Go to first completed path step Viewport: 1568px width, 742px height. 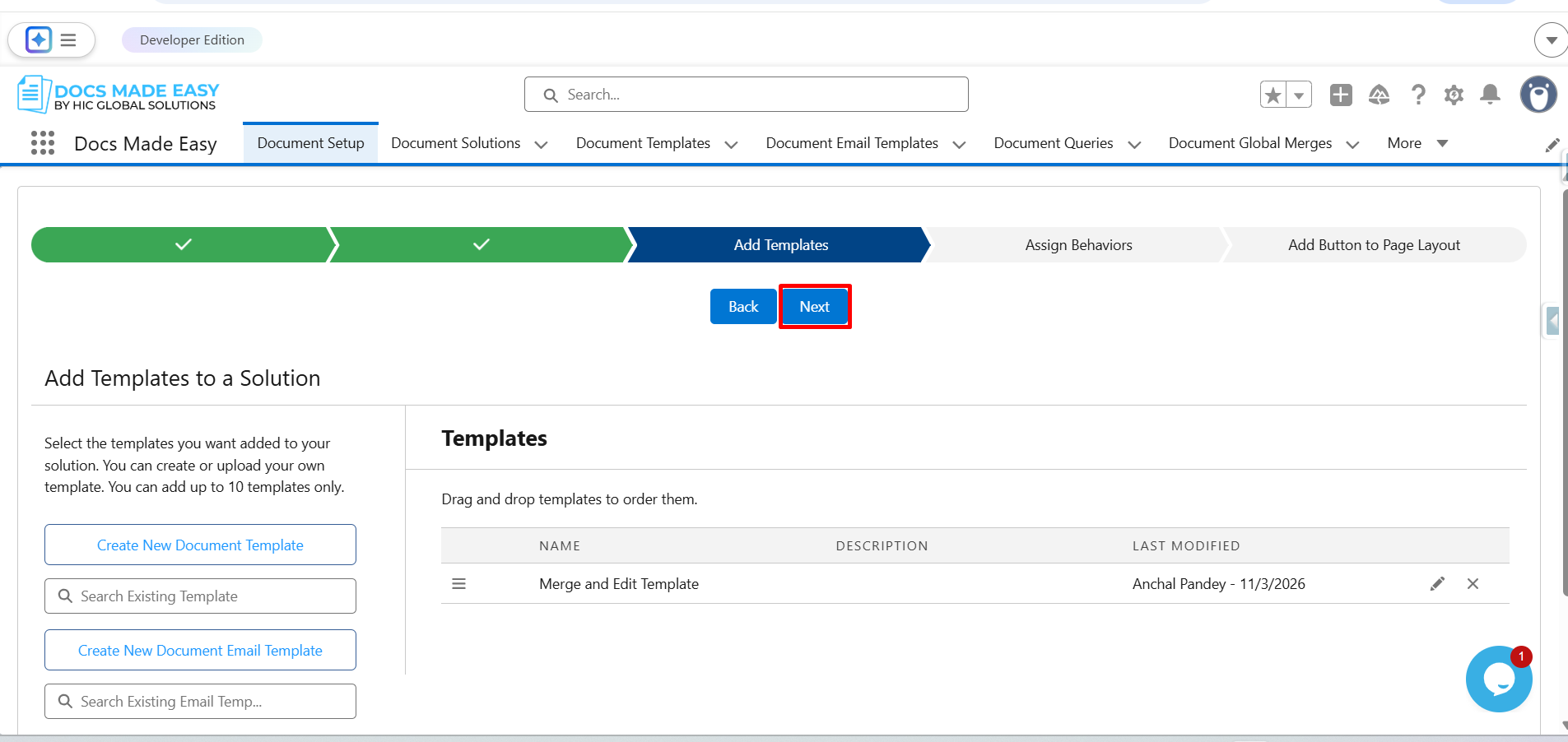(x=182, y=245)
